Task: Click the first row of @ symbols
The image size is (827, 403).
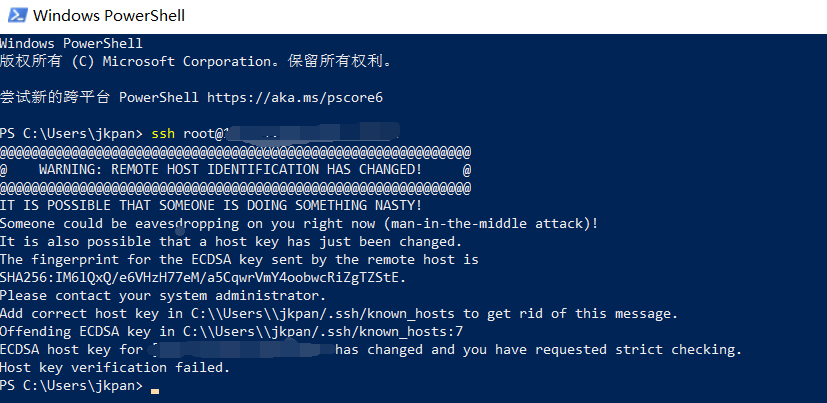Action: [235, 152]
